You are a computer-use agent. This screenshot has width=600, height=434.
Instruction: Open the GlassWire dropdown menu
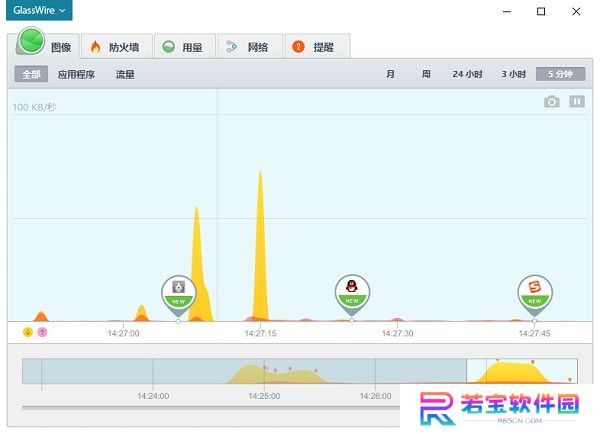coord(39,10)
